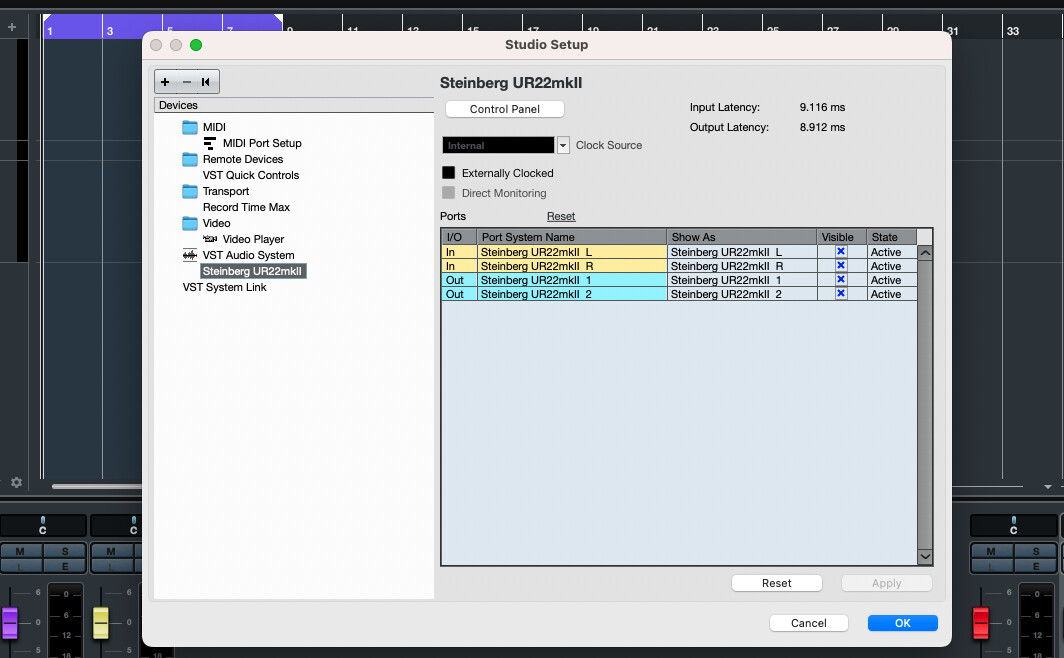Viewport: 1064px width, 658px height.
Task: Click the VST Audio System waveform icon
Action: [190, 255]
